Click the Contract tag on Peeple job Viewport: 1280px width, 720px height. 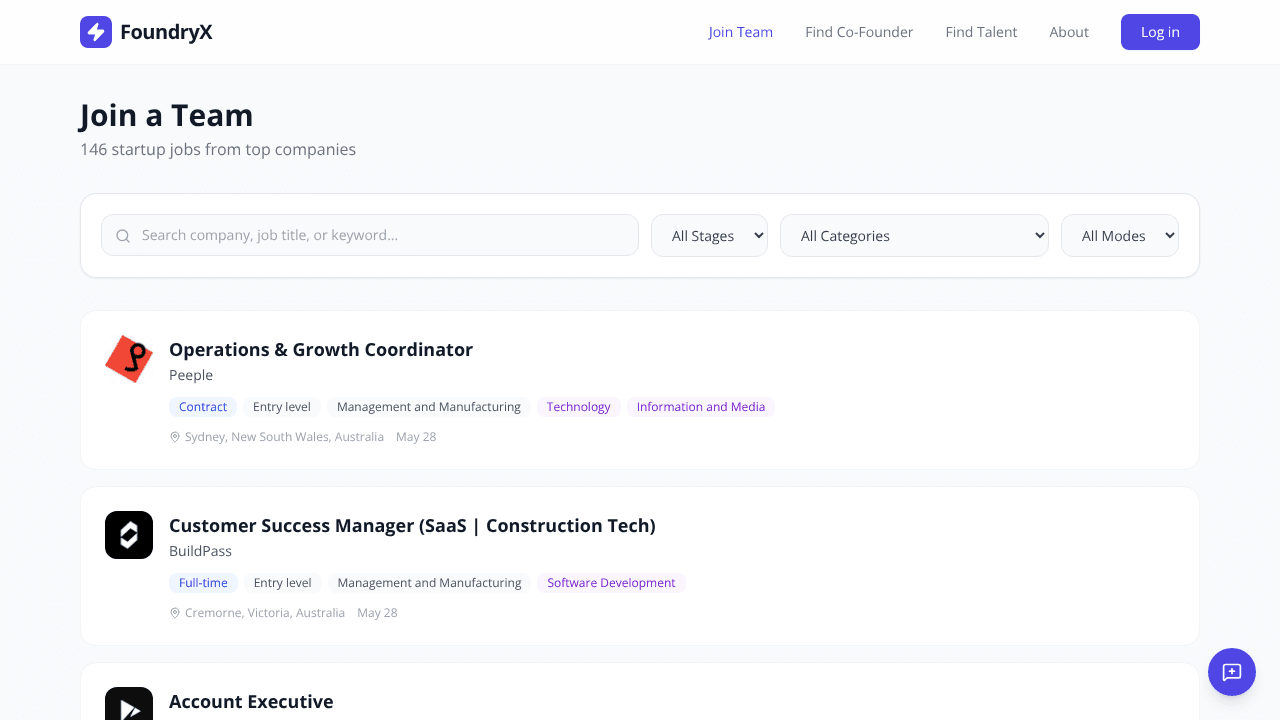point(203,407)
